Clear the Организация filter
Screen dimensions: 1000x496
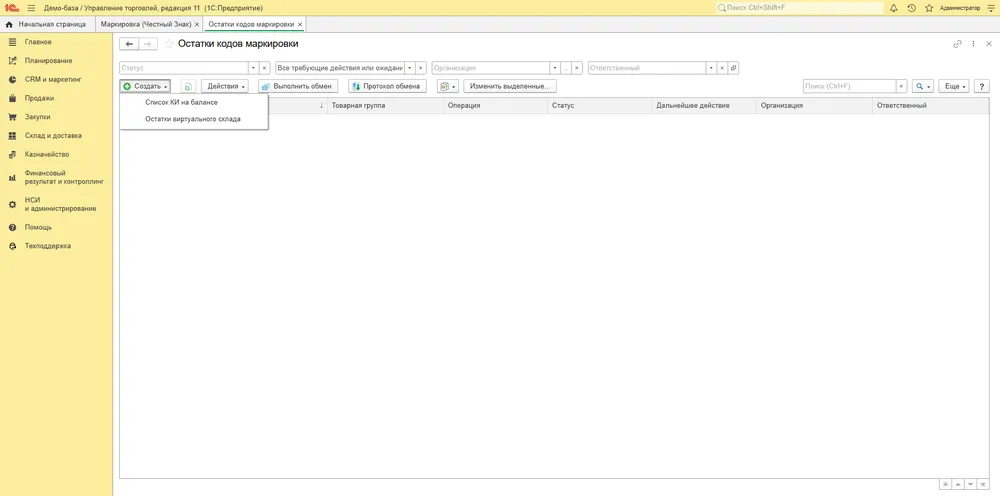point(577,68)
